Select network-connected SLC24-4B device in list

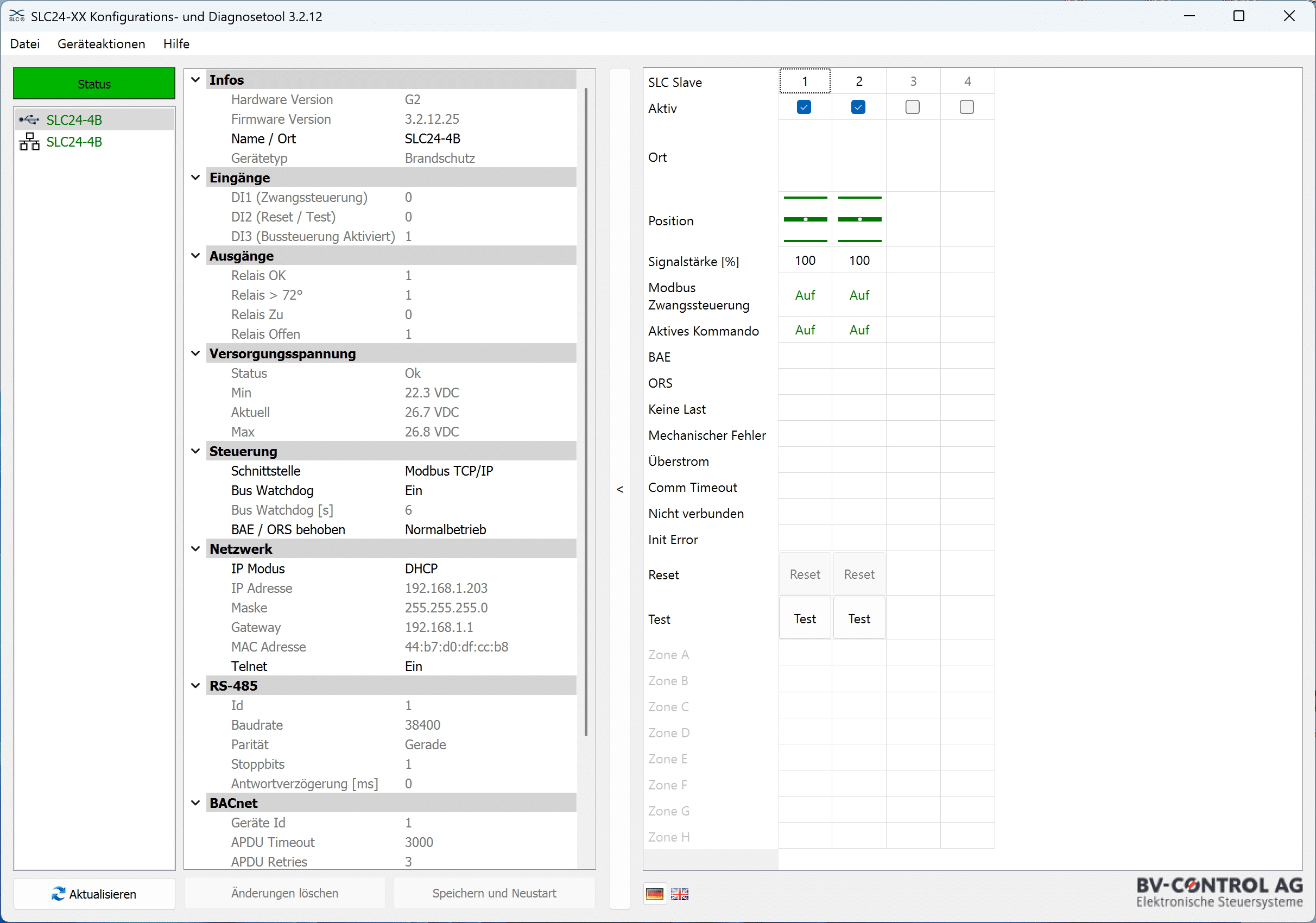[94, 142]
